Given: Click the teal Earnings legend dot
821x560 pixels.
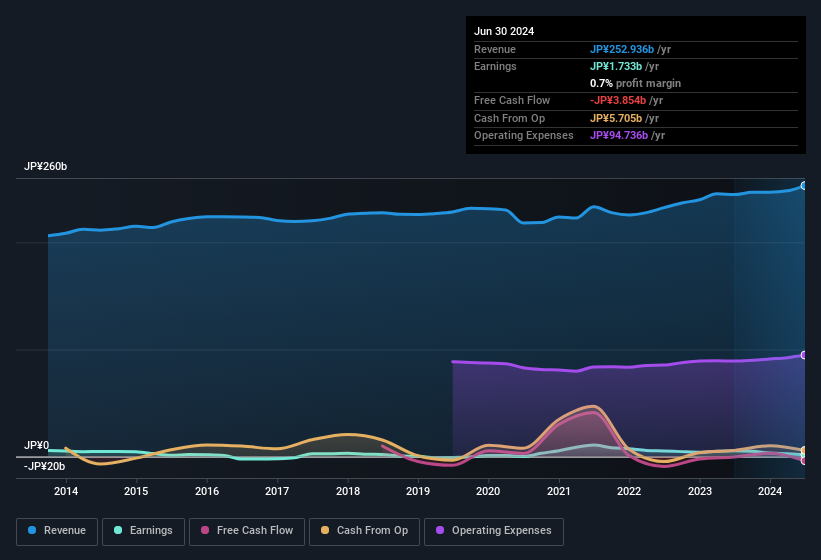Looking at the screenshot, I should click(x=118, y=531).
